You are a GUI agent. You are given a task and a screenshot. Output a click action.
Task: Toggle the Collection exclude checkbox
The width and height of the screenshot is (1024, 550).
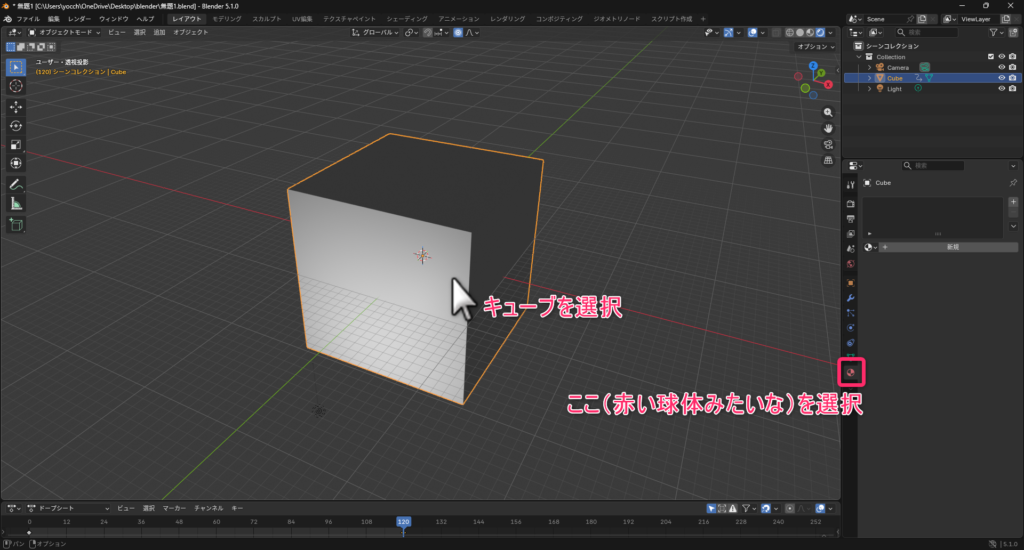(991, 57)
